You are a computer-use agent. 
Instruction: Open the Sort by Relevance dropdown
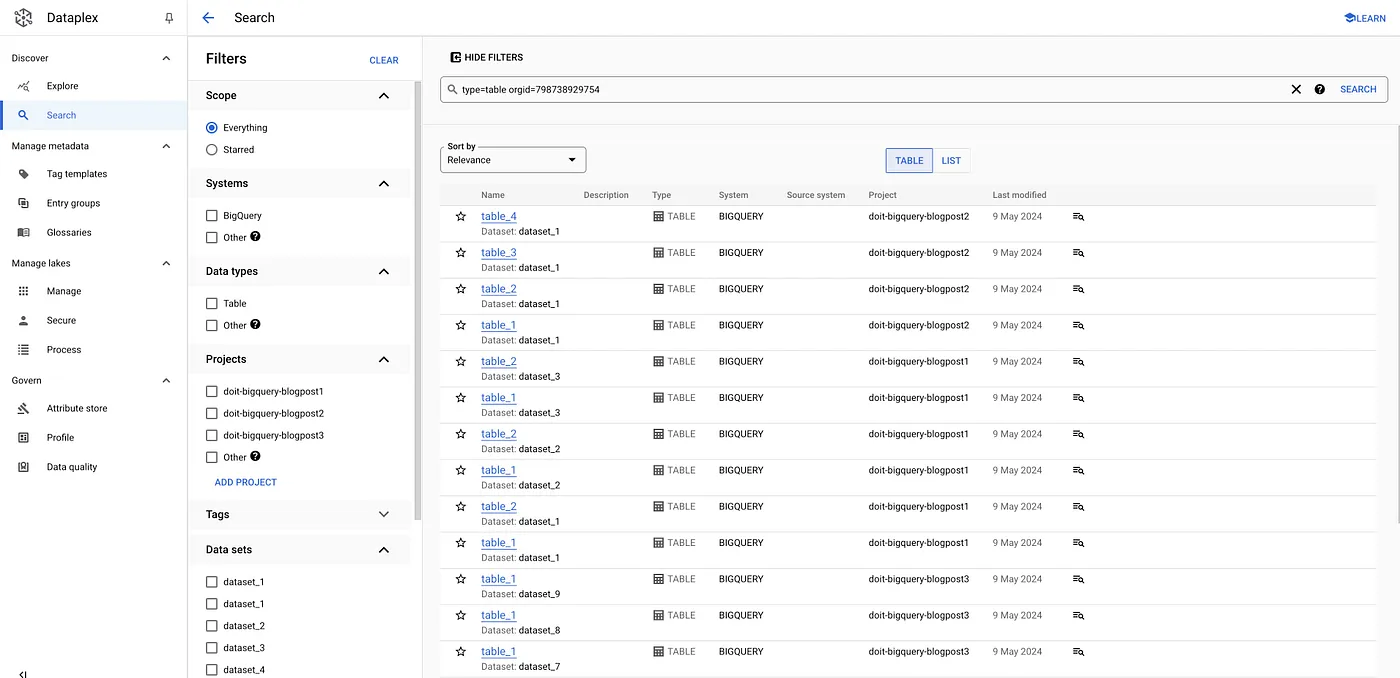pos(513,160)
